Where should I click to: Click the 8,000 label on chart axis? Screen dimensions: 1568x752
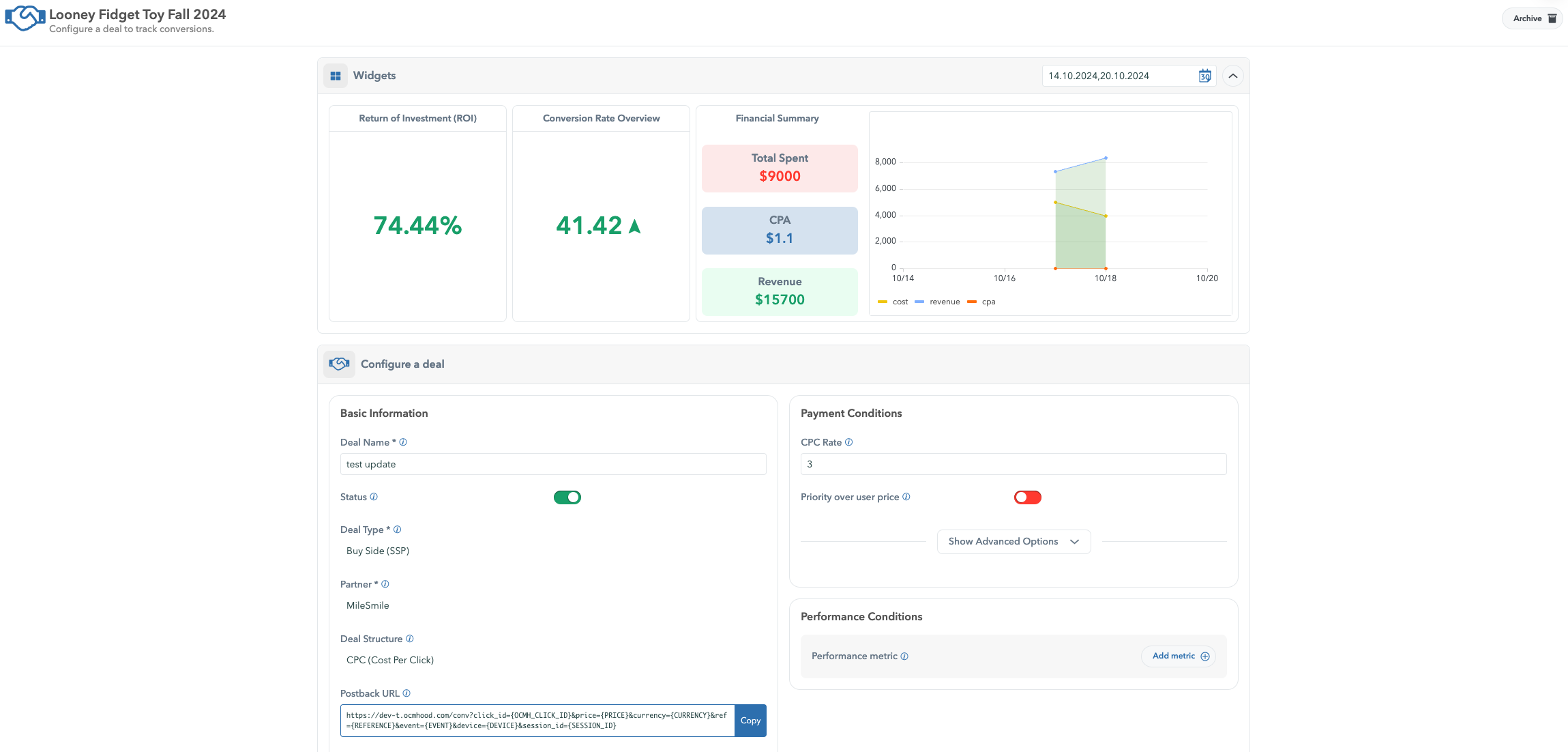coord(885,162)
